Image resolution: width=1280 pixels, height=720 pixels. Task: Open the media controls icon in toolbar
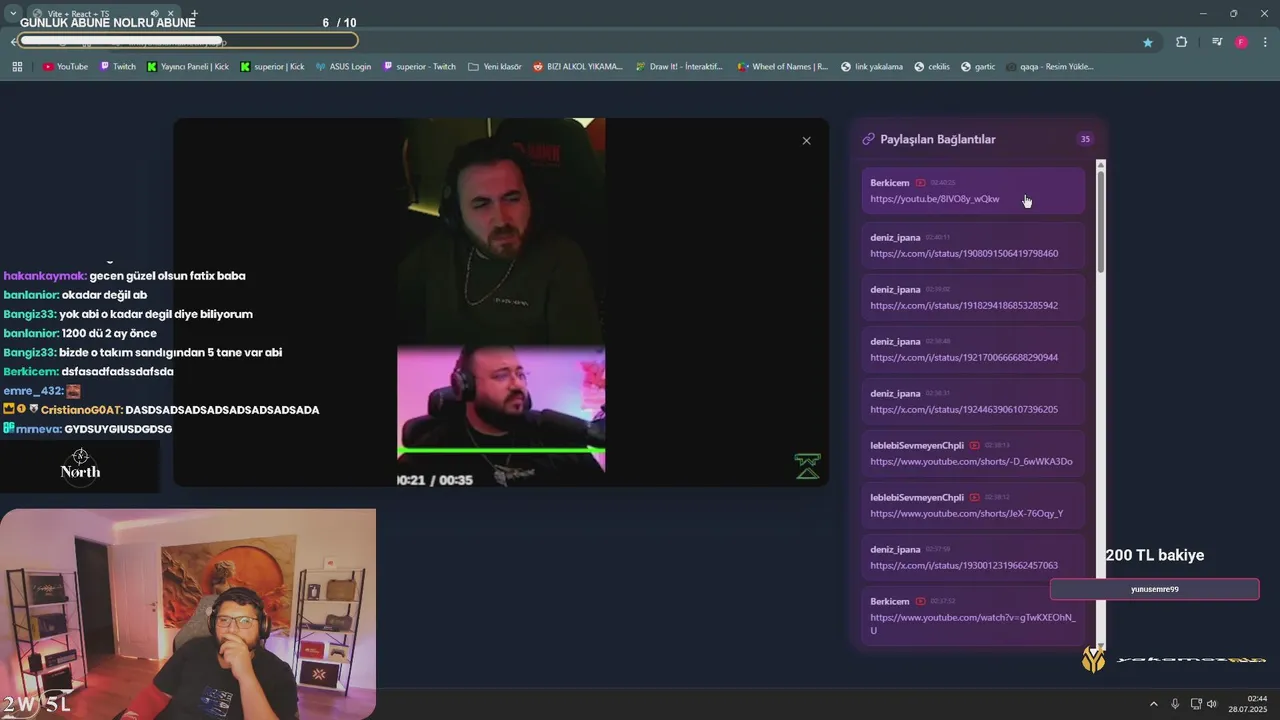coord(1217,42)
